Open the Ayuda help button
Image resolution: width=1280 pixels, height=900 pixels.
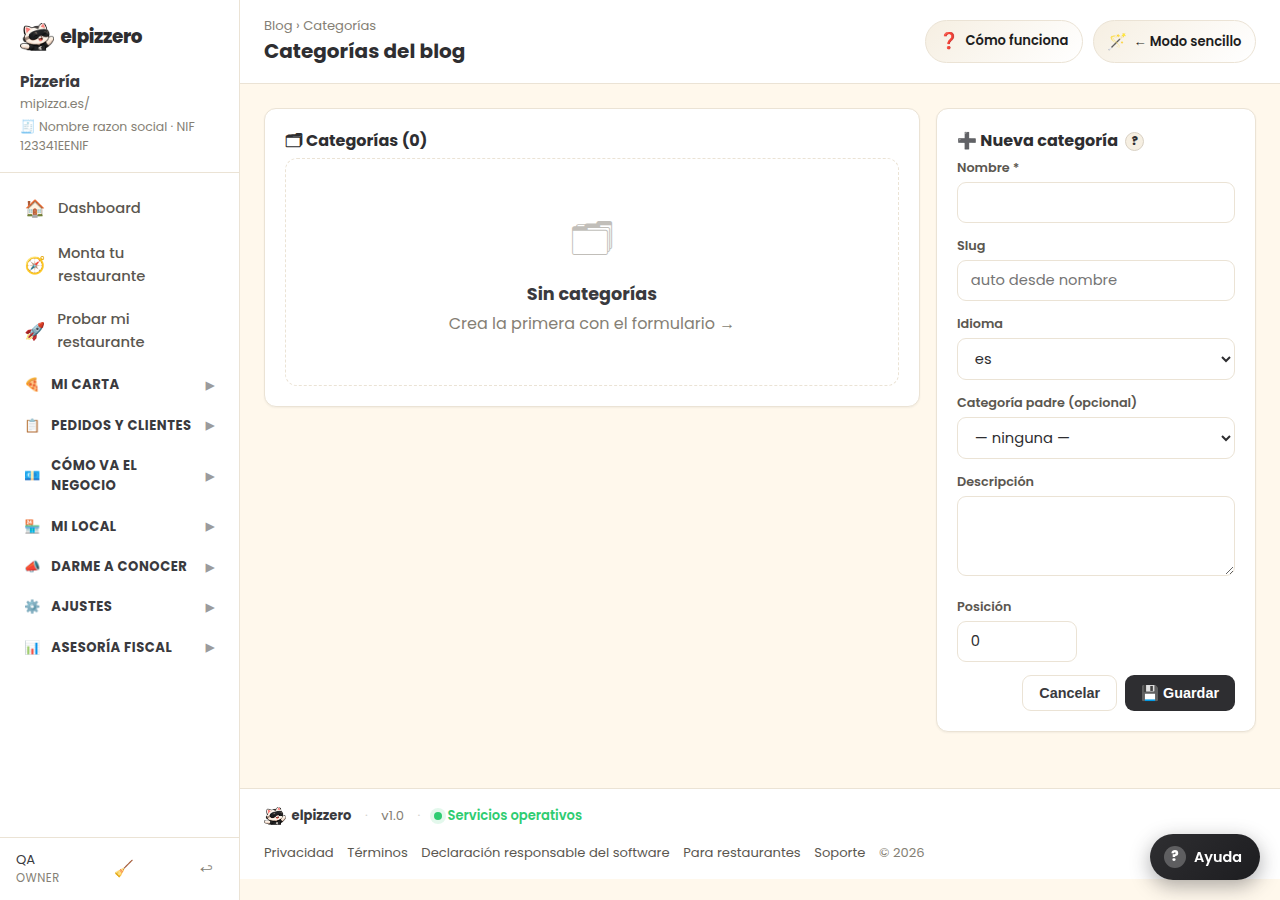click(x=1205, y=857)
